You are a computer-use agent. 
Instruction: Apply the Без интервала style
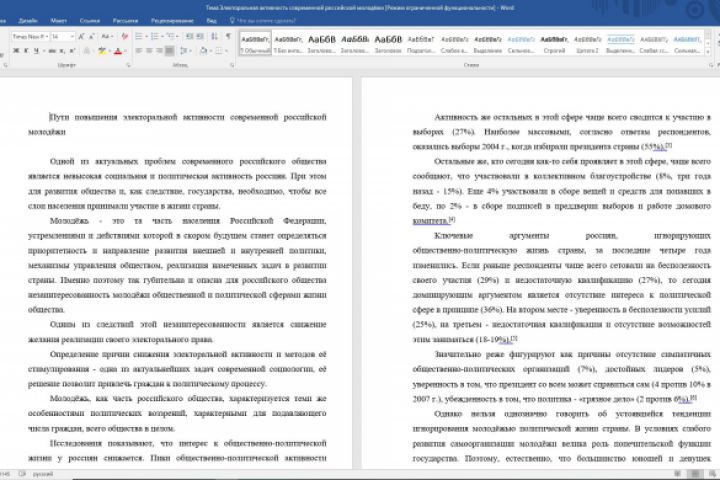coord(288,44)
